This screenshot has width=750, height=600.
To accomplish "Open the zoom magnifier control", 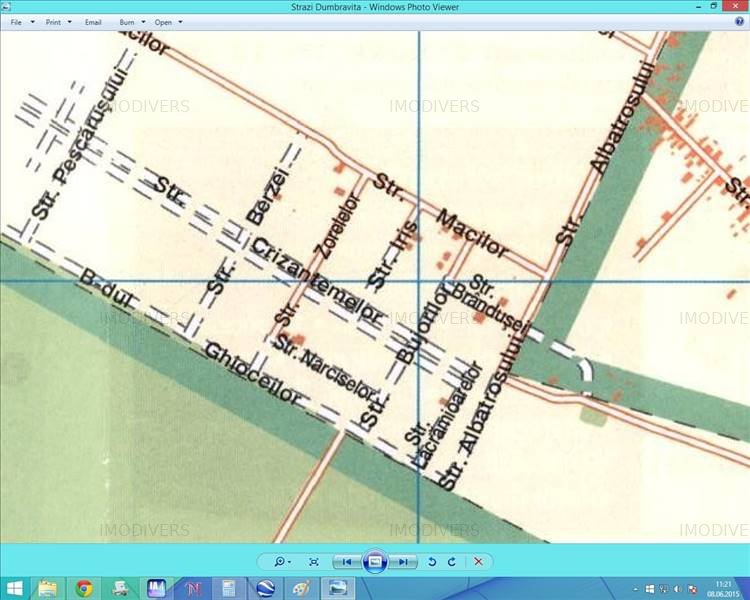I will (x=283, y=562).
